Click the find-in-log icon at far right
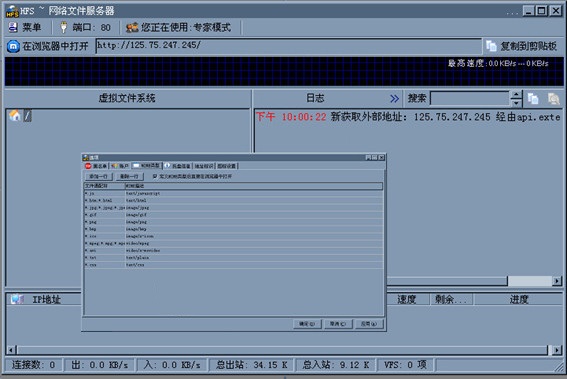567x379 pixels. [553, 98]
